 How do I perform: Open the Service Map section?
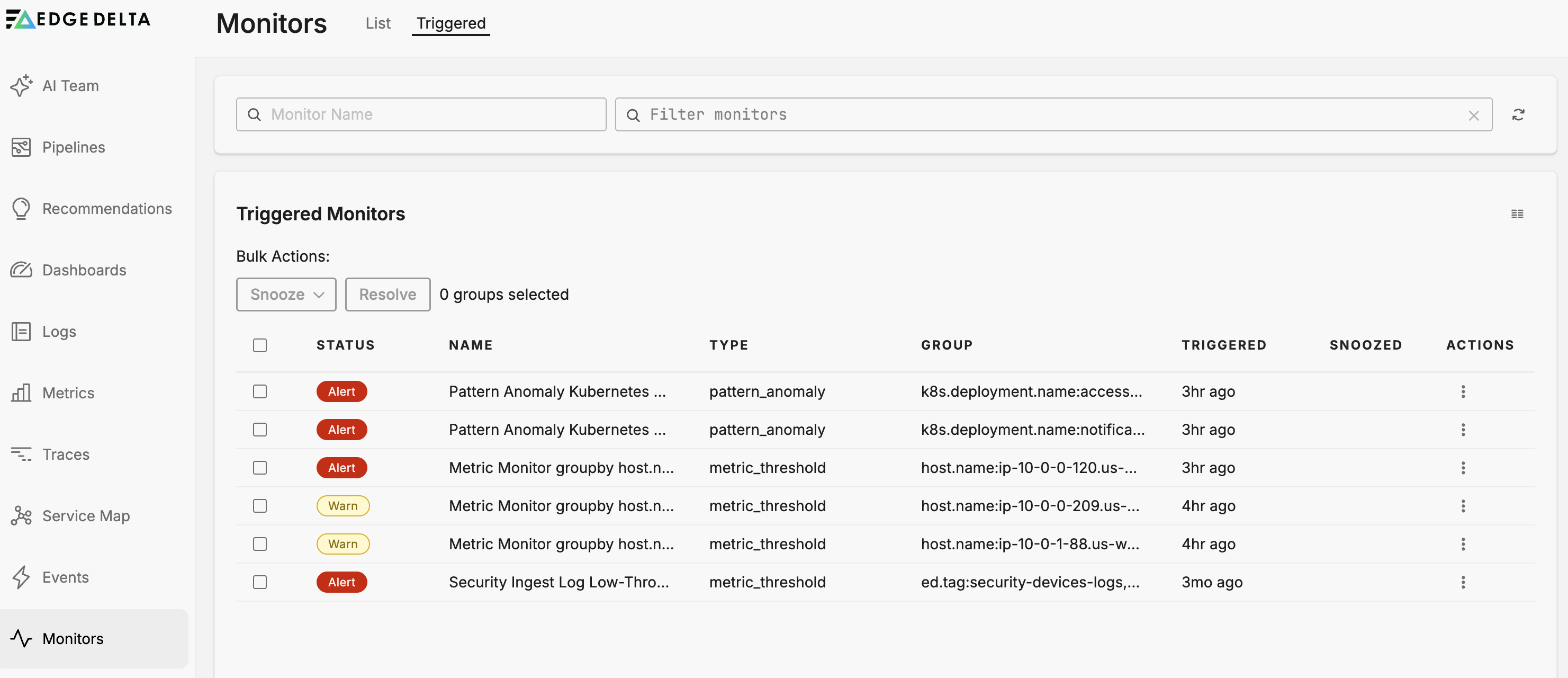[85, 516]
